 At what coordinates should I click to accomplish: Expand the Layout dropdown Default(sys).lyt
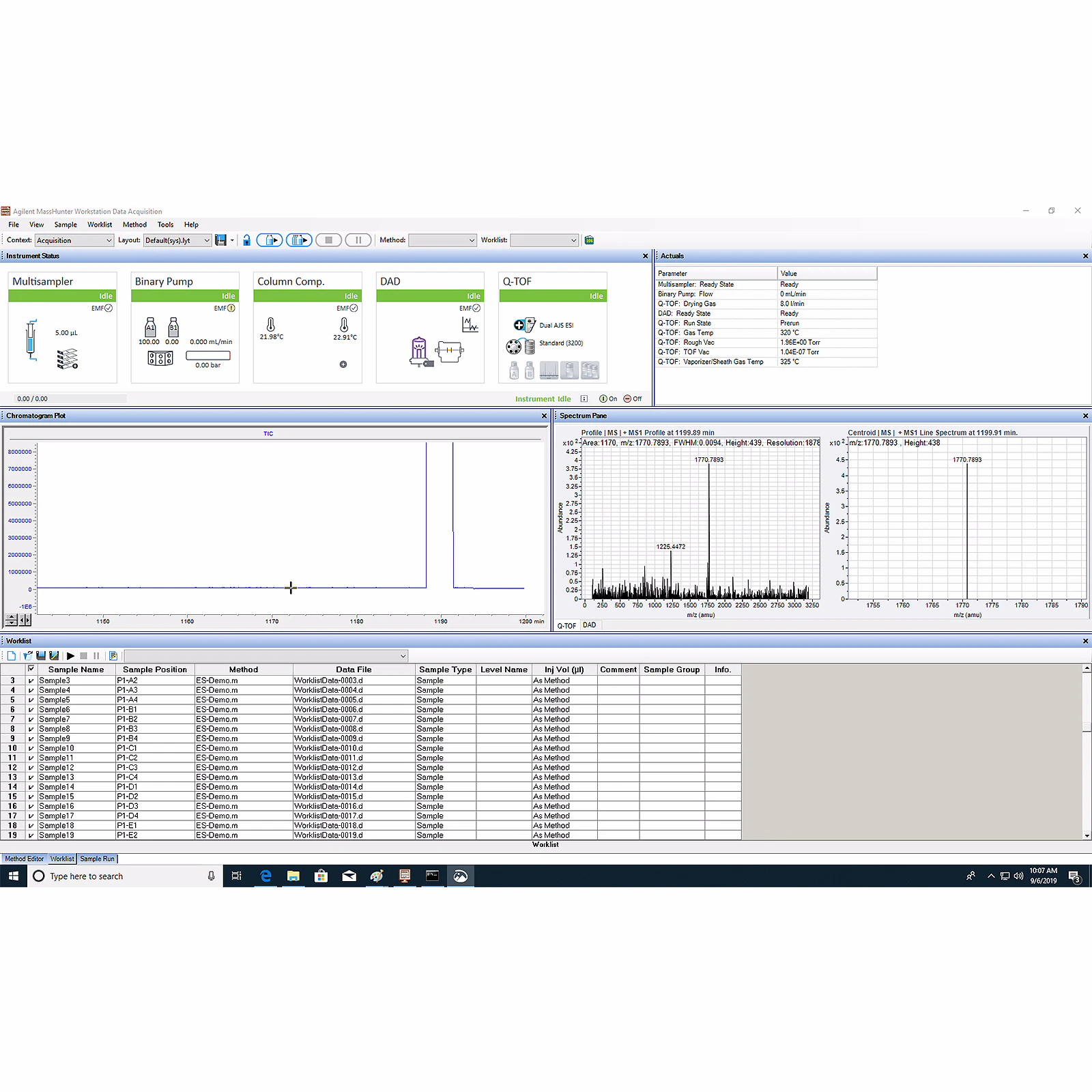pyautogui.click(x=177, y=240)
